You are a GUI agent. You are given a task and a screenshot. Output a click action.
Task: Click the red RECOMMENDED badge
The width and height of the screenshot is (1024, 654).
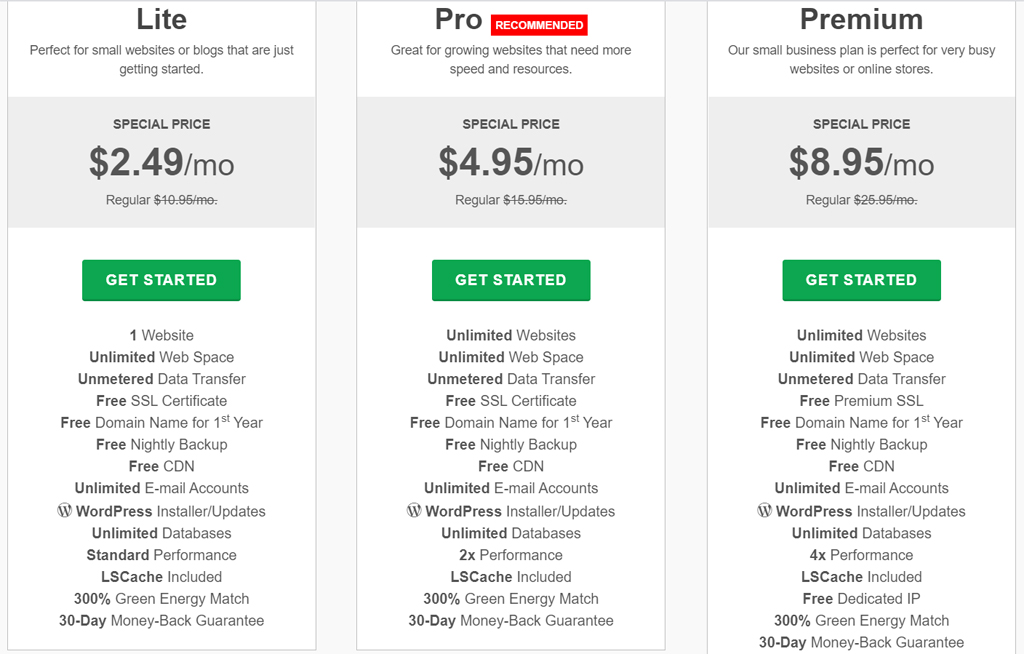[x=539, y=25]
